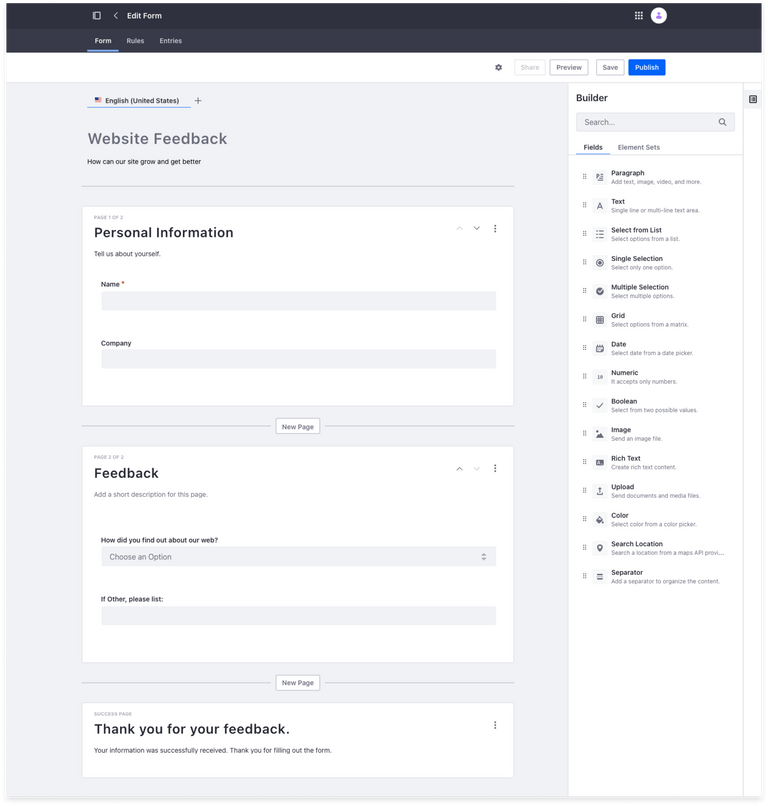The width and height of the screenshot is (768, 806).
Task: Click the search magnifier in the Builder panel
Action: pos(722,121)
